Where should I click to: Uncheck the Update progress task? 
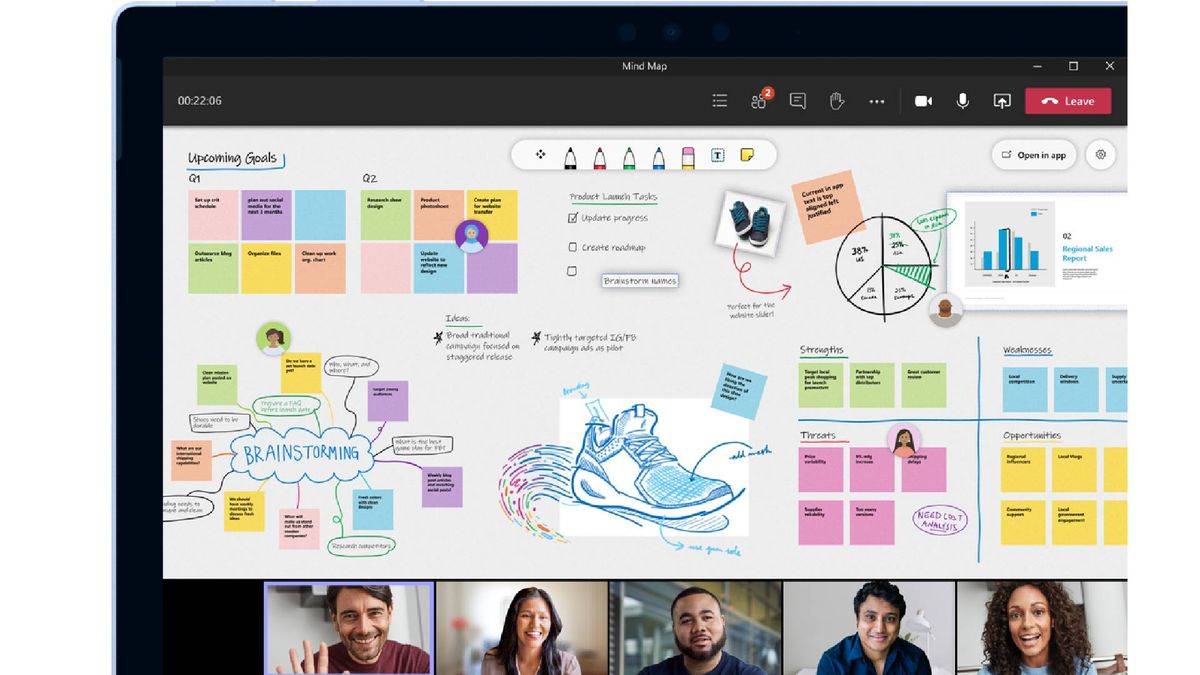tap(573, 217)
